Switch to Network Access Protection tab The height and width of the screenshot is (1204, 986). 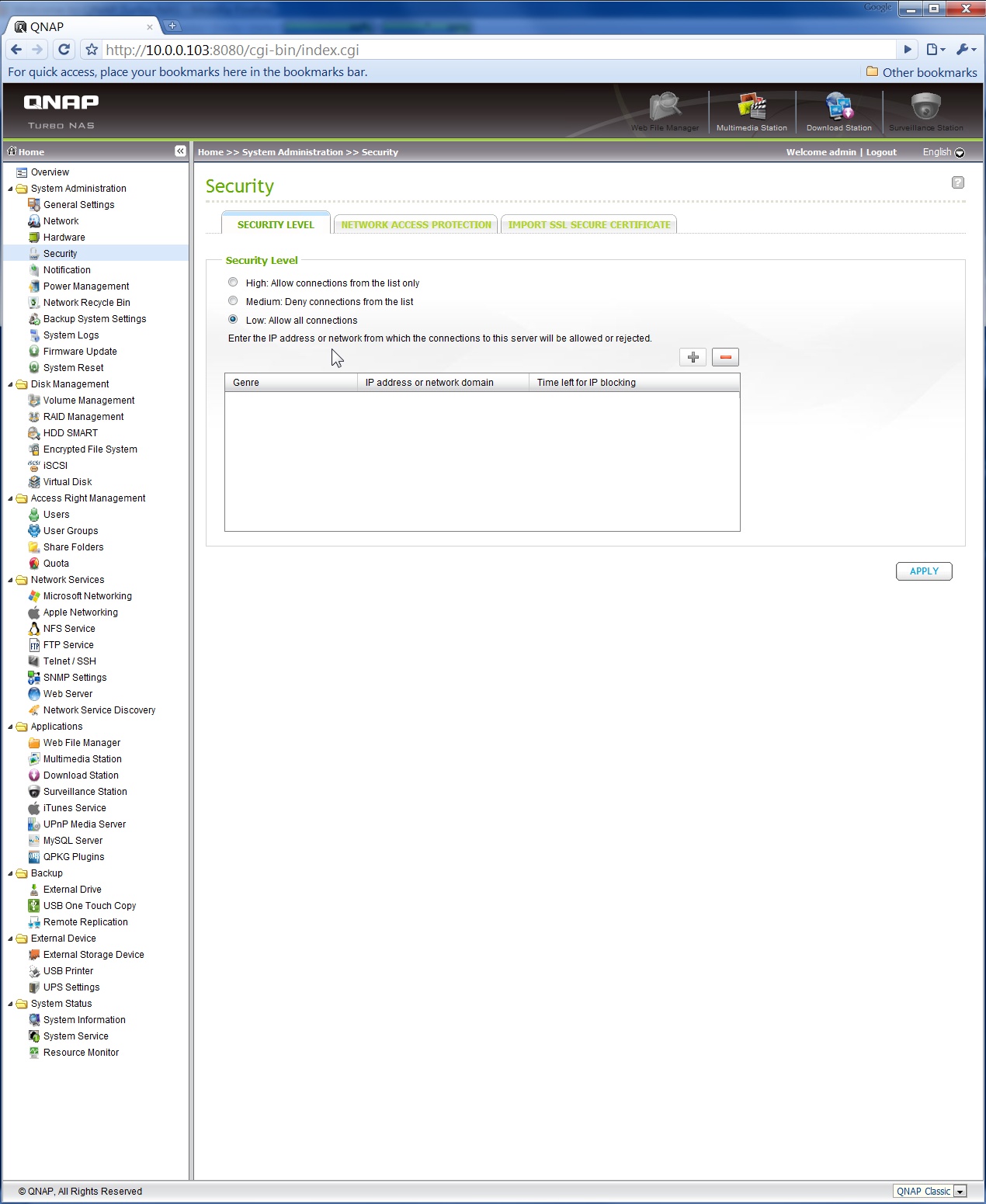tap(416, 224)
